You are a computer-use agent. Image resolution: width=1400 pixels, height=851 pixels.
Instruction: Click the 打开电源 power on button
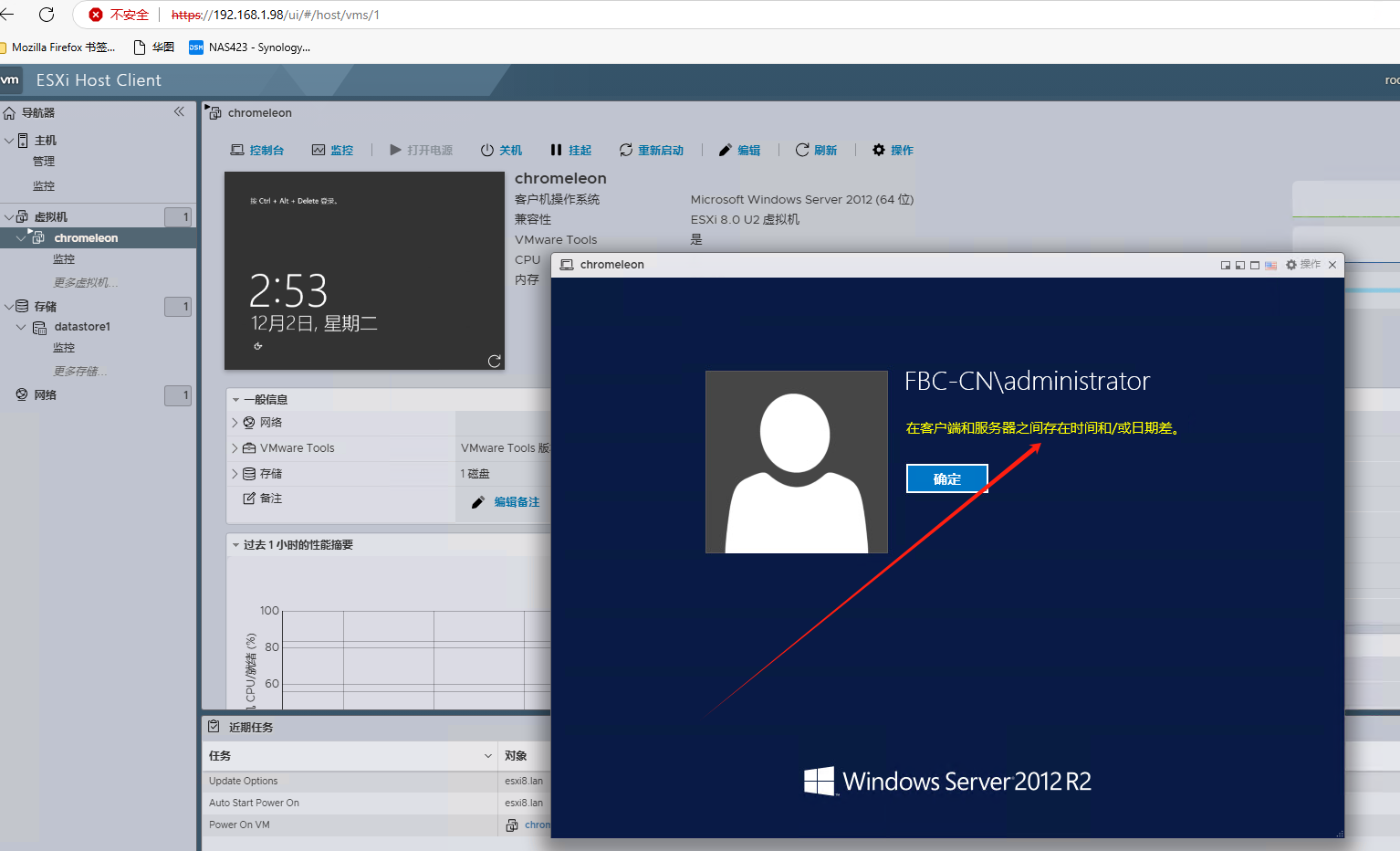[x=421, y=150]
